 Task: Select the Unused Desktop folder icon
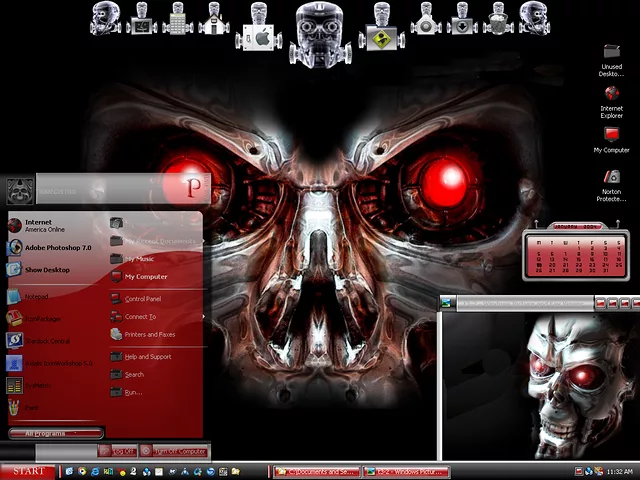[x=611, y=60]
